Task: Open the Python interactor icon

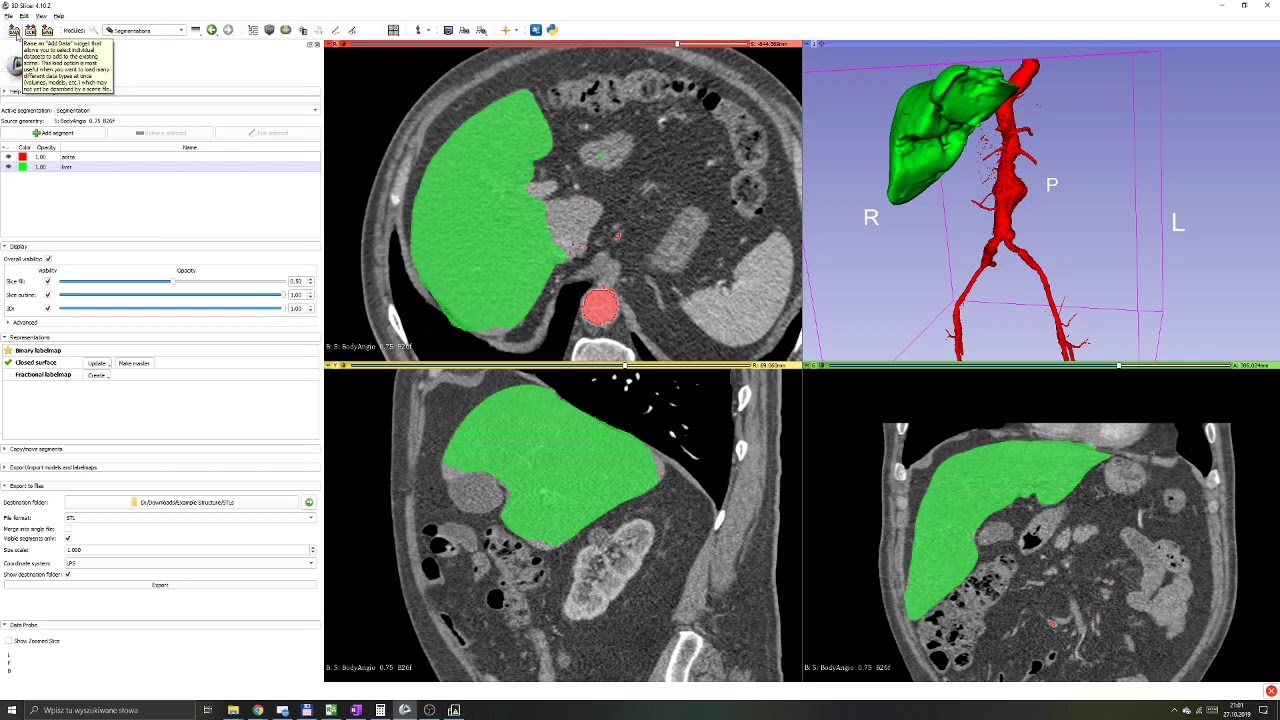Action: point(553,30)
